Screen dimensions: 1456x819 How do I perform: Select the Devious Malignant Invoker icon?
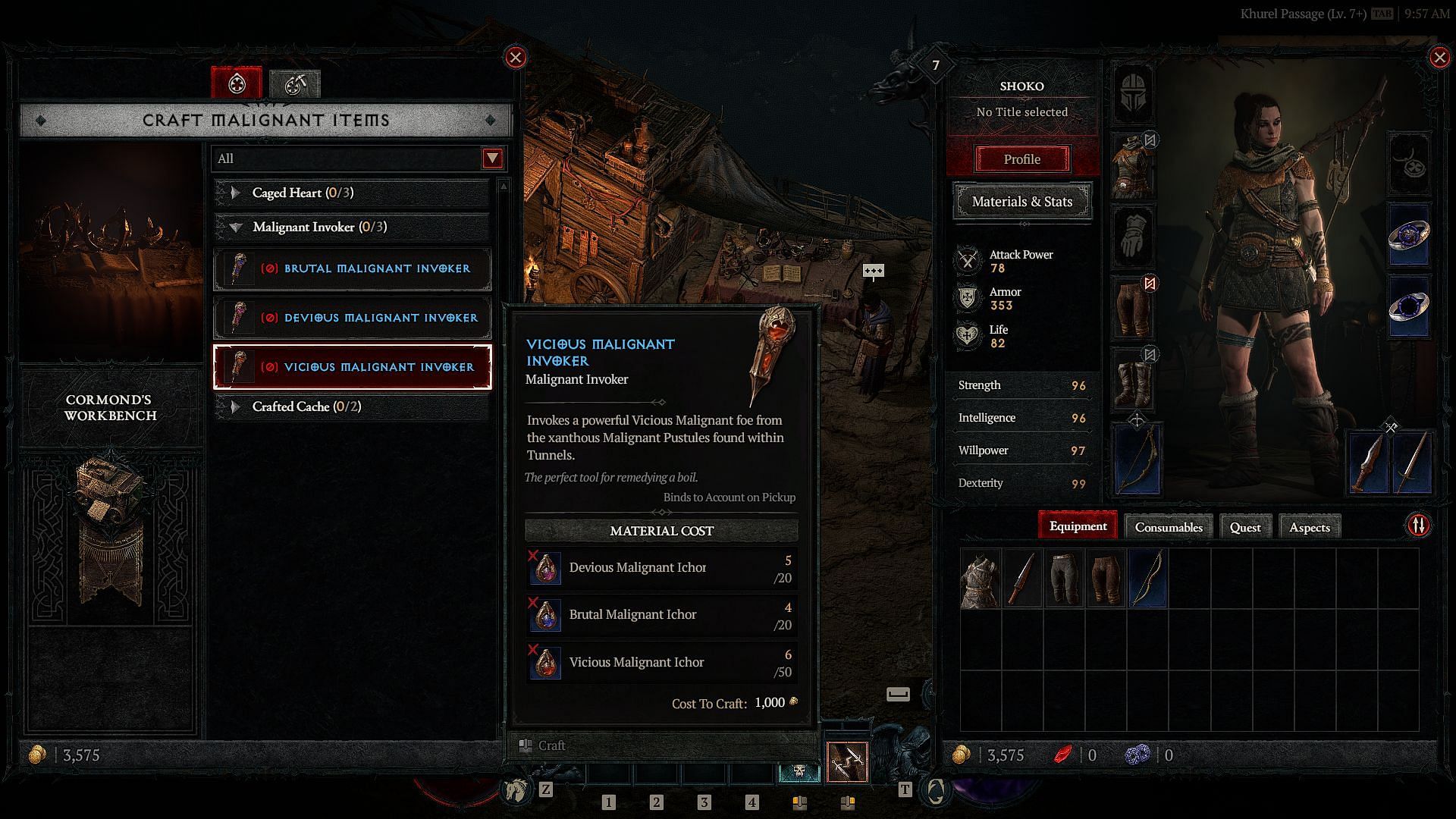coord(239,317)
